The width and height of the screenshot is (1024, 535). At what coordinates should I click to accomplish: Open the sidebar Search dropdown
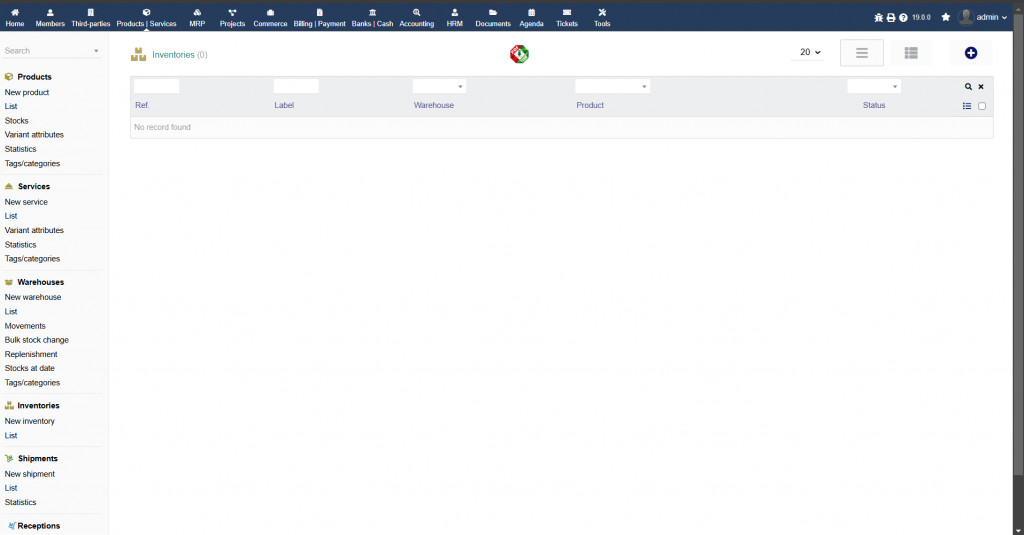pos(52,50)
